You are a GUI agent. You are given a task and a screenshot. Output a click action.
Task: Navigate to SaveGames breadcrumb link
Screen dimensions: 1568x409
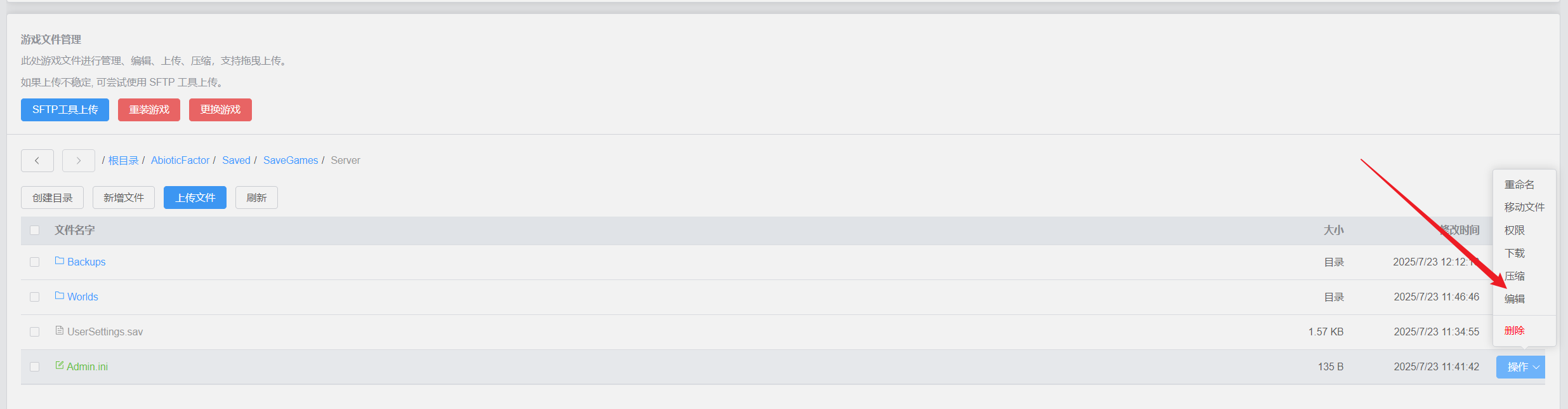click(x=291, y=161)
